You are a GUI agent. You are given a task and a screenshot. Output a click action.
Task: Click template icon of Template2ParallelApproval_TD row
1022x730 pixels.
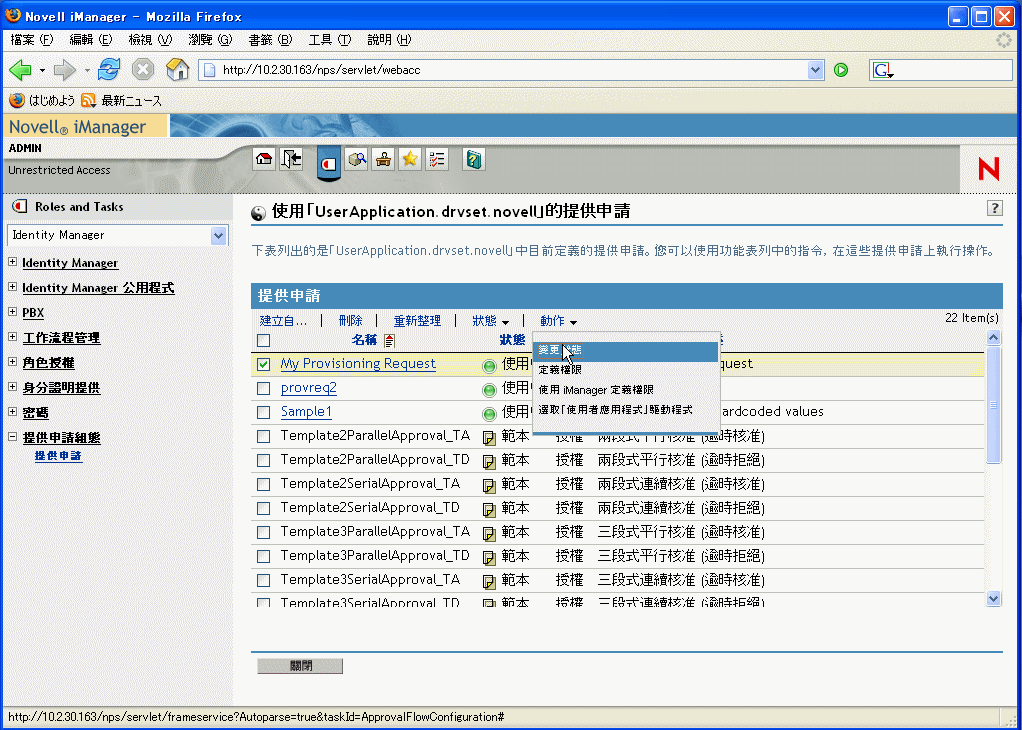pos(489,461)
